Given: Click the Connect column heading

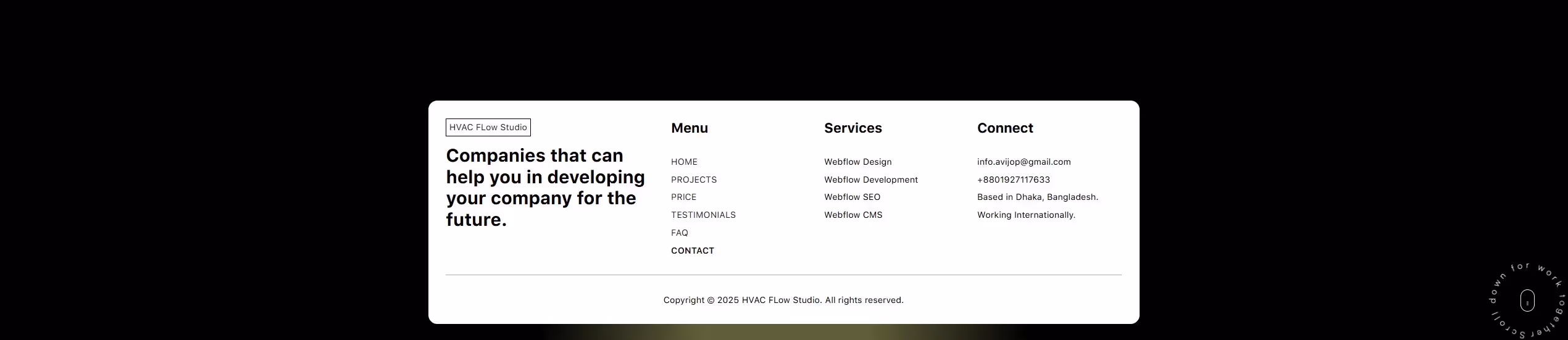Looking at the screenshot, I should [x=1004, y=128].
